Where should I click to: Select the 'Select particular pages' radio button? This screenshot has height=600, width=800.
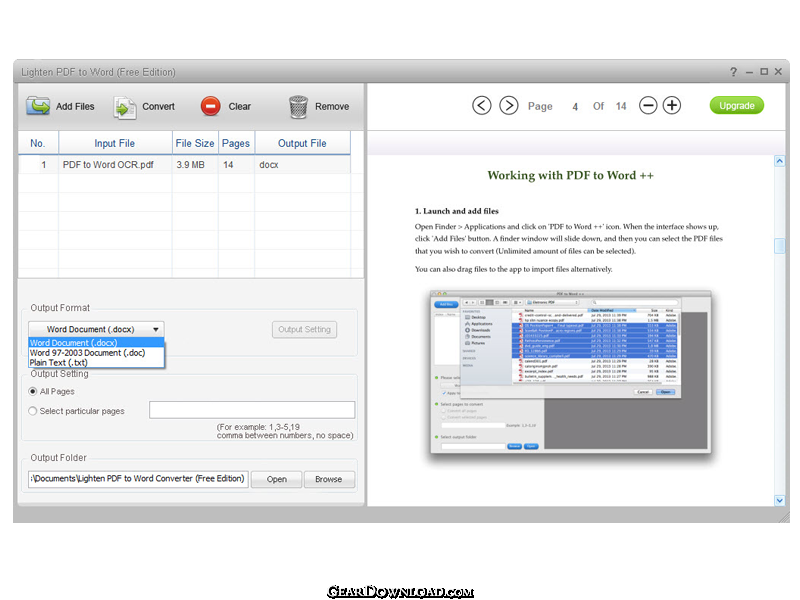(33, 411)
